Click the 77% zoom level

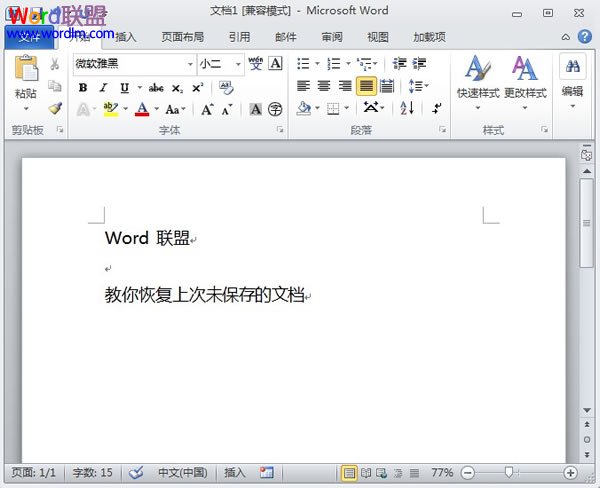pos(442,473)
